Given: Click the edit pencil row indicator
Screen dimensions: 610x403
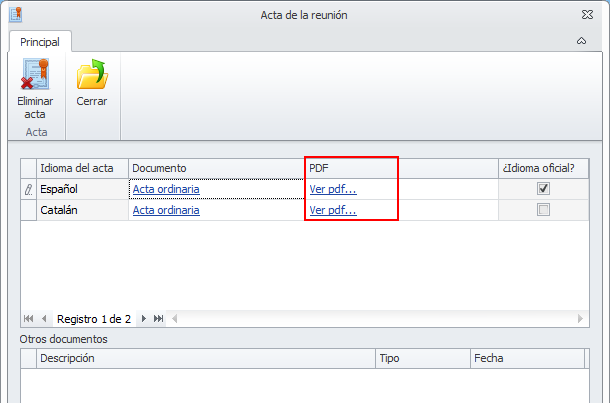Looking at the screenshot, I should (x=28, y=189).
